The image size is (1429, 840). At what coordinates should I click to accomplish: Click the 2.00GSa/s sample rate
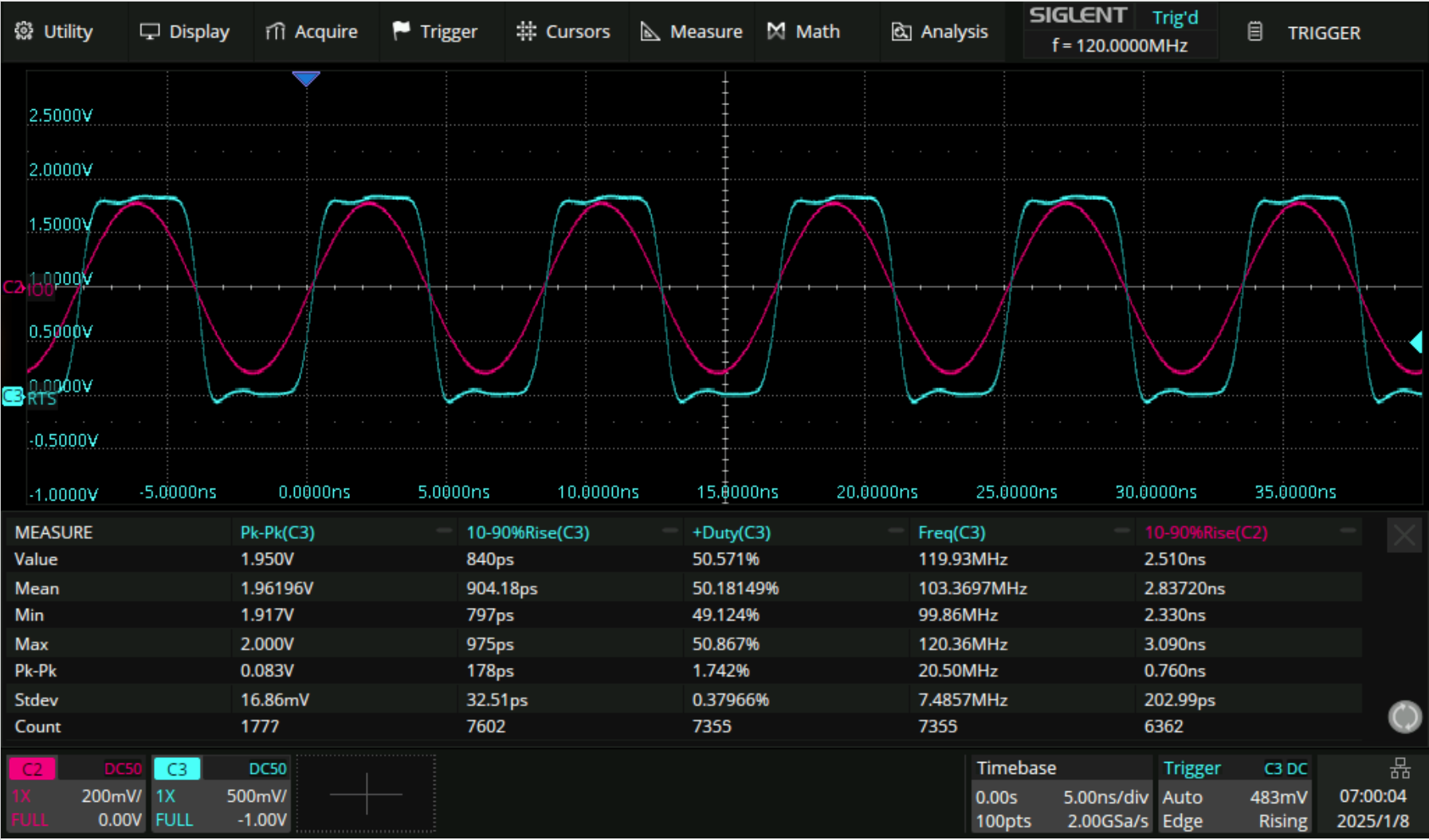(x=1108, y=821)
